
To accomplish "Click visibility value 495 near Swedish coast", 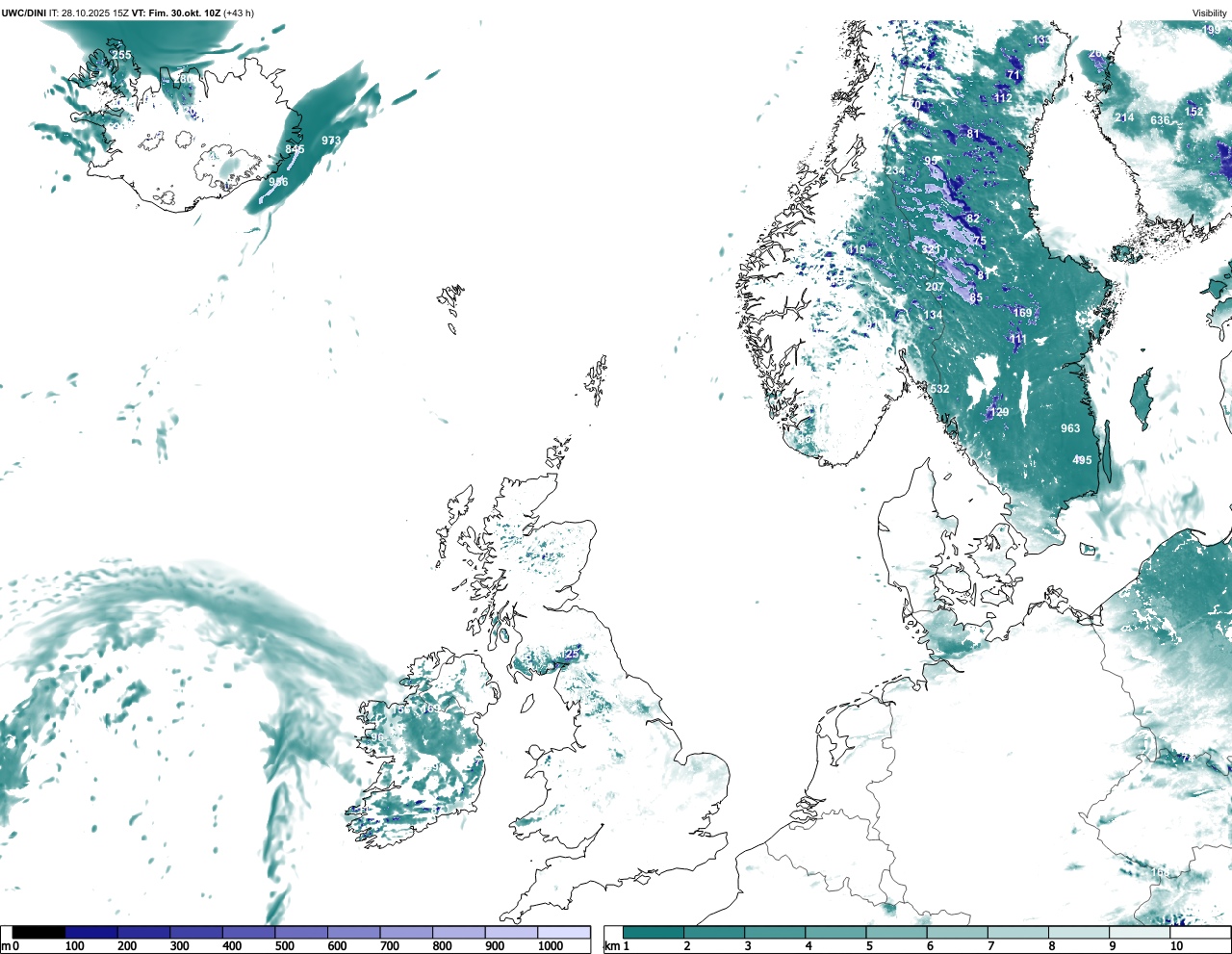I will [1082, 460].
